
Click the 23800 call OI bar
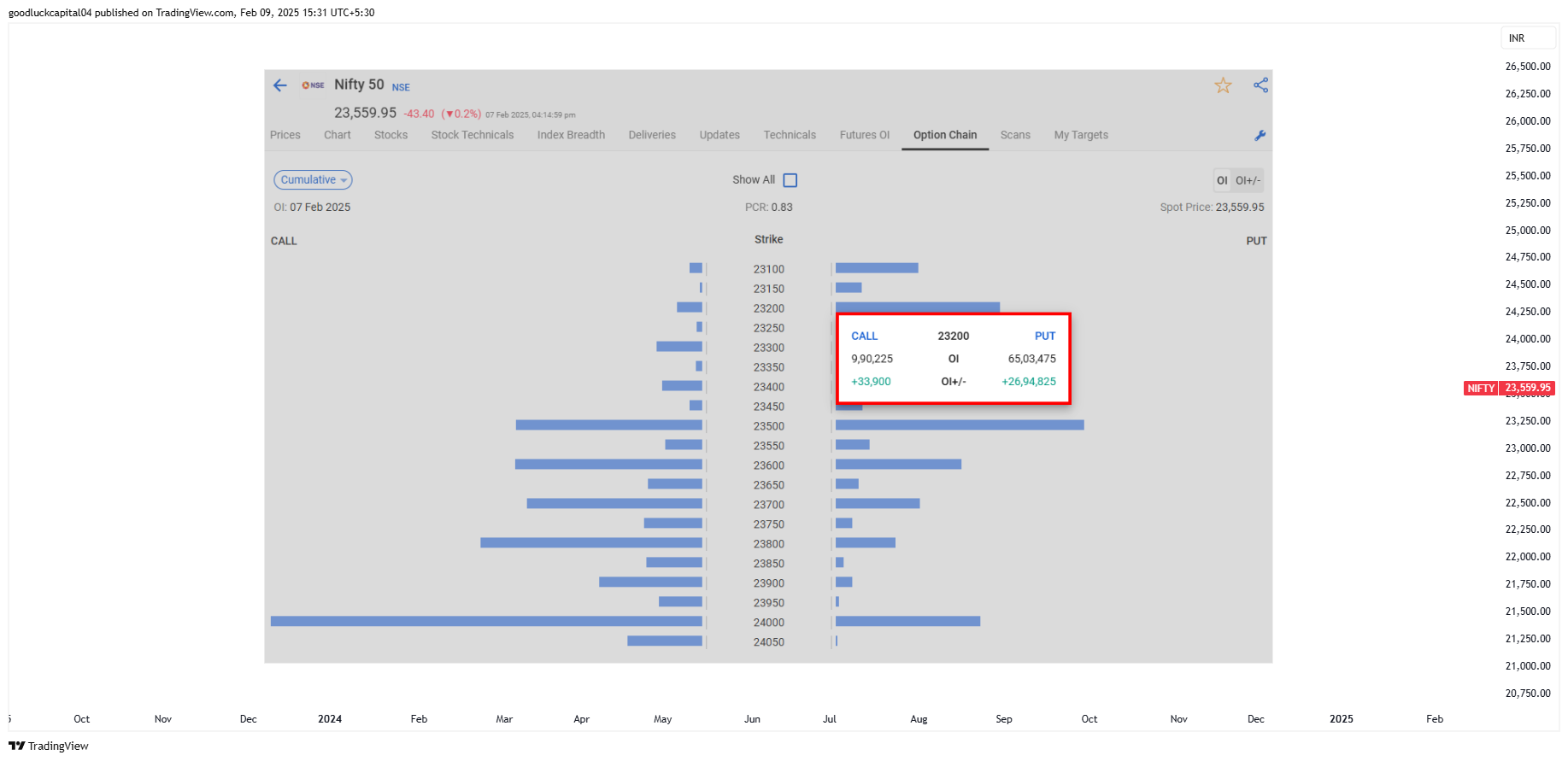tap(591, 543)
